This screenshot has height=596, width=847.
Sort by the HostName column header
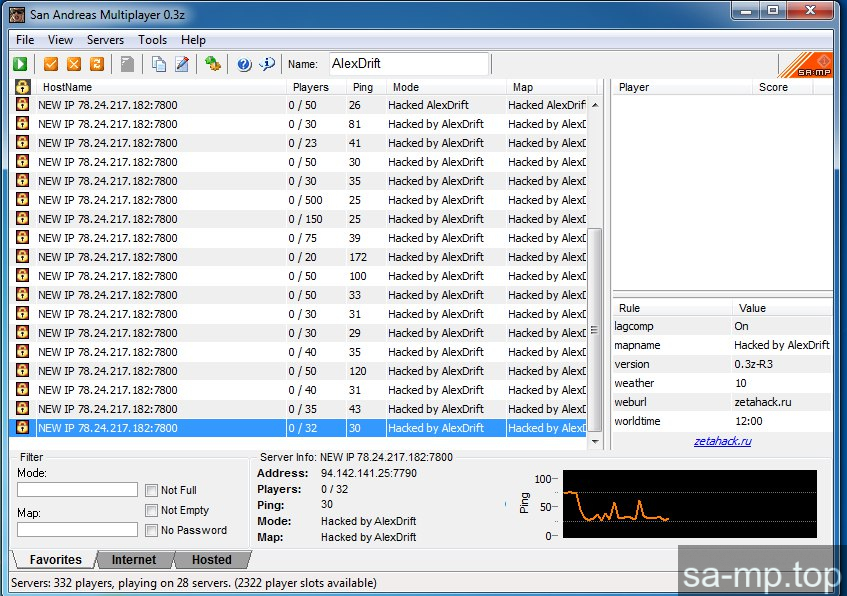(x=161, y=87)
